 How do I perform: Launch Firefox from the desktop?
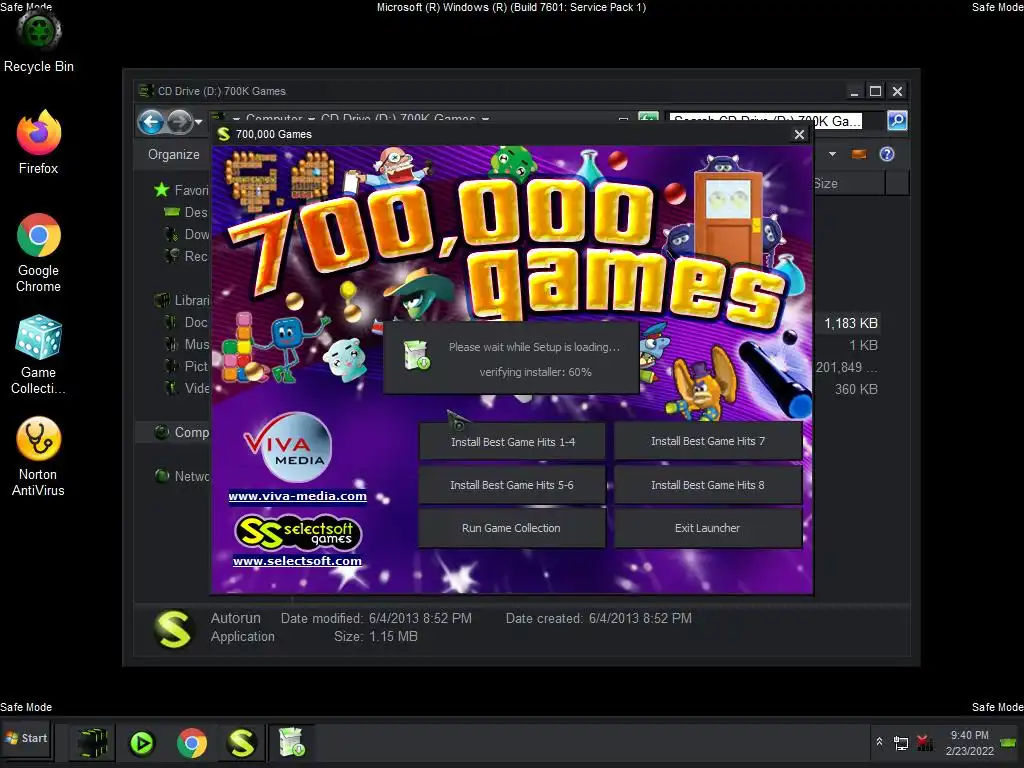coord(39,142)
